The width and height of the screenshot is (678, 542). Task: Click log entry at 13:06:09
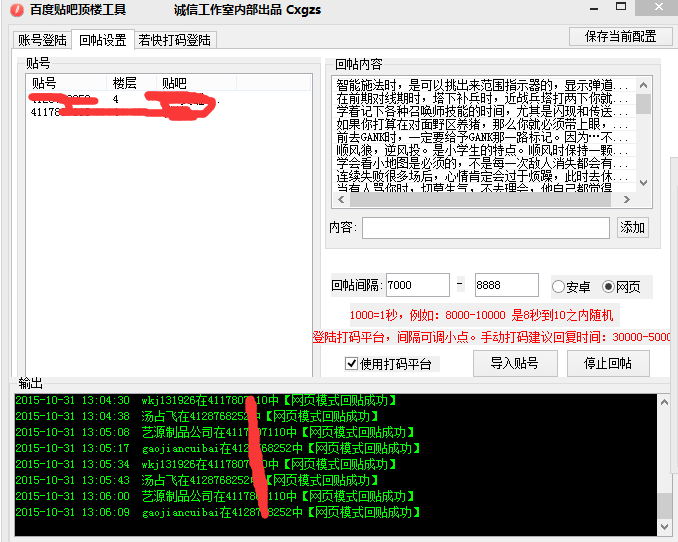[218, 512]
